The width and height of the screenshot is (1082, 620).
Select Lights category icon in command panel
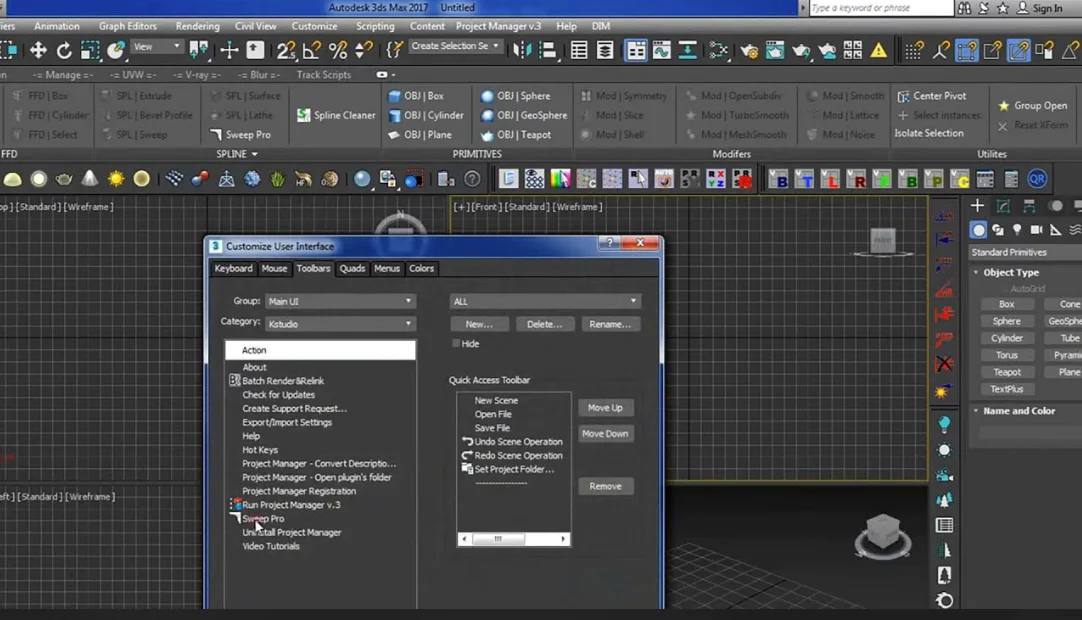point(1017,230)
